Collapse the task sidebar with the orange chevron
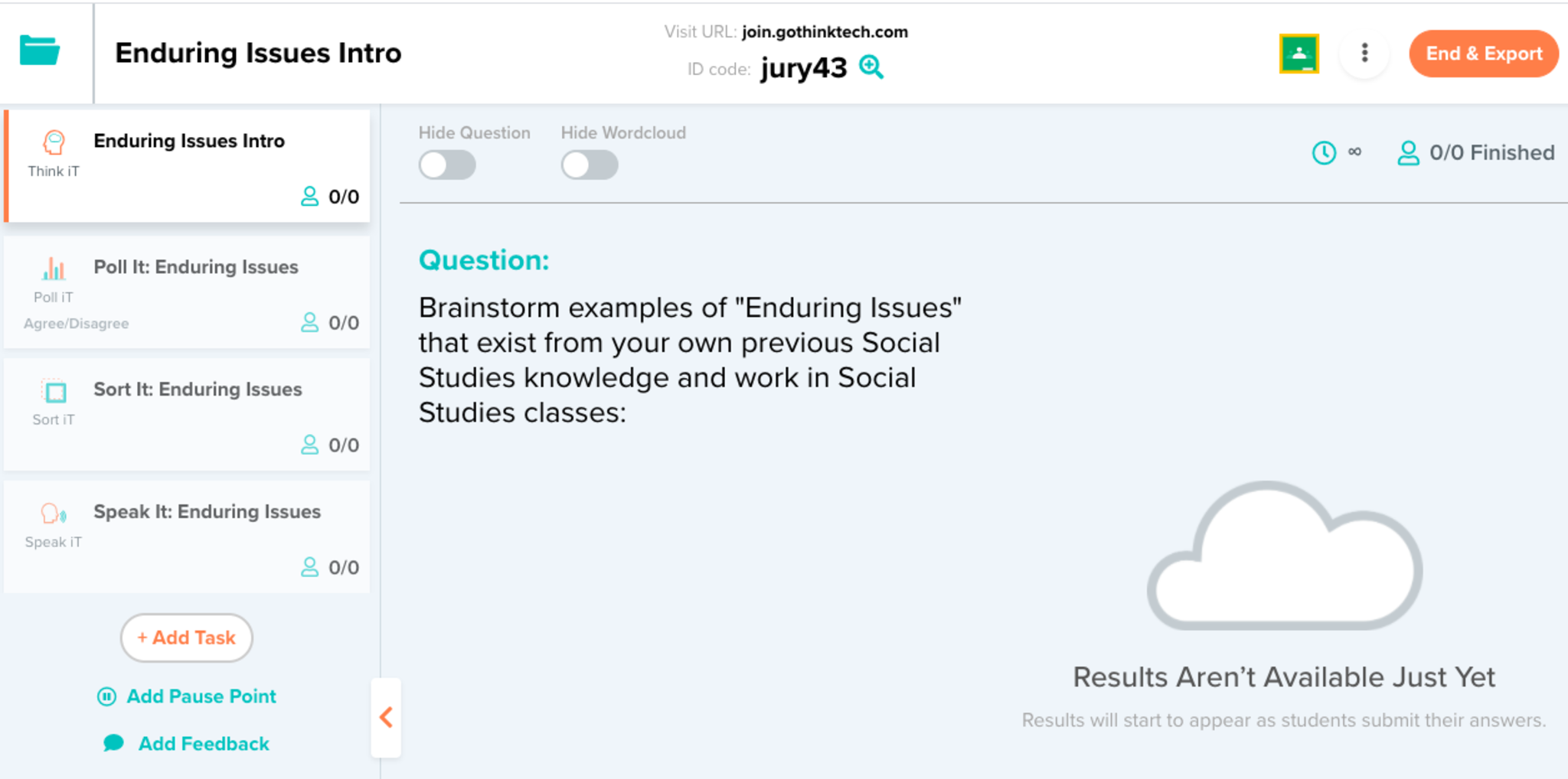Image resolution: width=1568 pixels, height=779 pixels. (387, 717)
